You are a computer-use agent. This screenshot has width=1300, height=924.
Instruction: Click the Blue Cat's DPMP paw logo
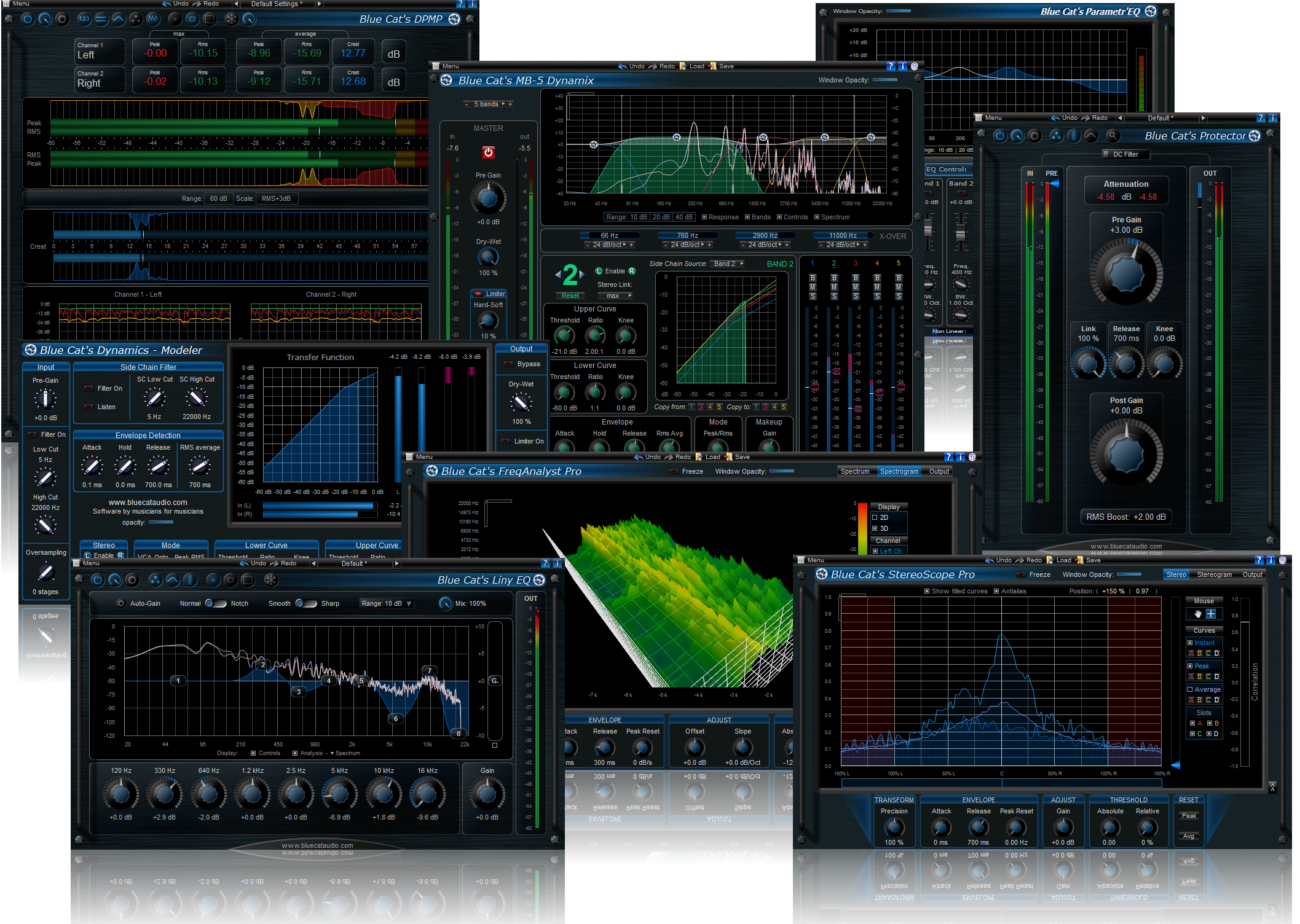(x=454, y=19)
